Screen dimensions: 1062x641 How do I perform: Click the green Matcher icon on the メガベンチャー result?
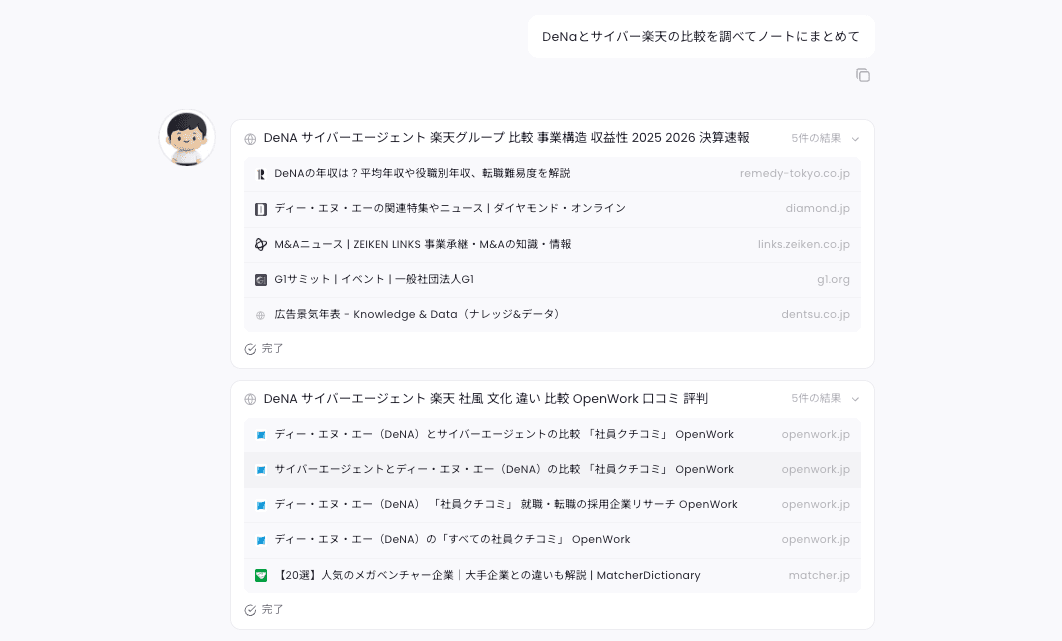click(259, 575)
